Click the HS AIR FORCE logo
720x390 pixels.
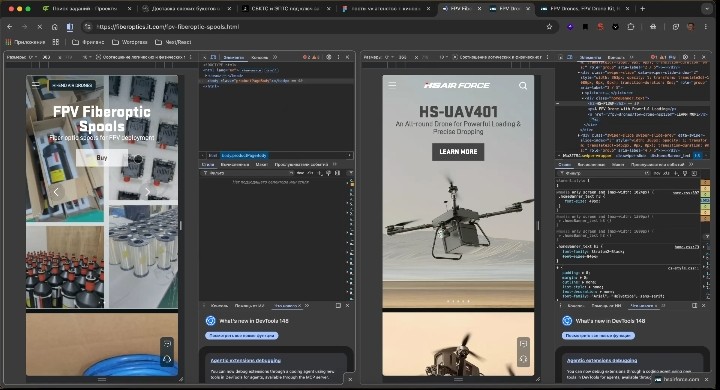[x=456, y=85]
